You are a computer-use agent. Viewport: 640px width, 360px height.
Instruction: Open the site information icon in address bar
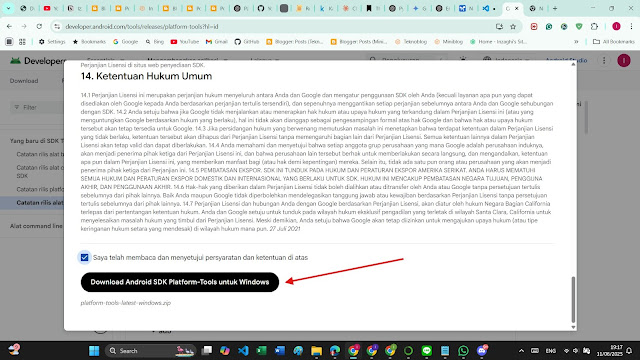click(x=57, y=27)
